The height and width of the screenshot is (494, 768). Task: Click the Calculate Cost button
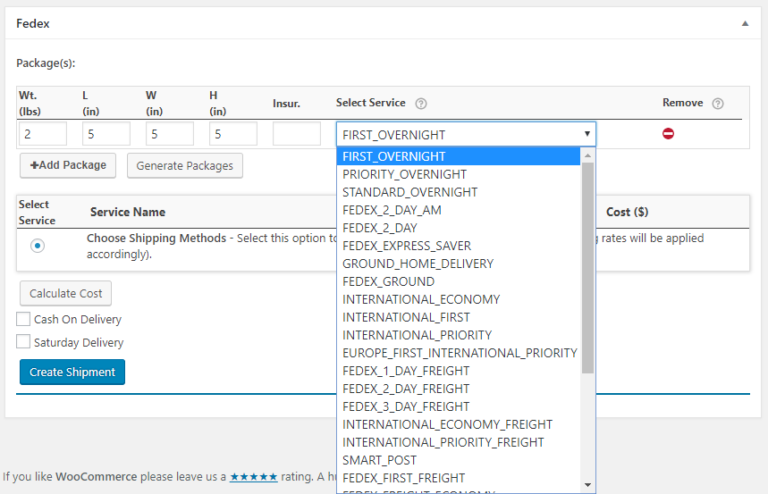point(66,293)
